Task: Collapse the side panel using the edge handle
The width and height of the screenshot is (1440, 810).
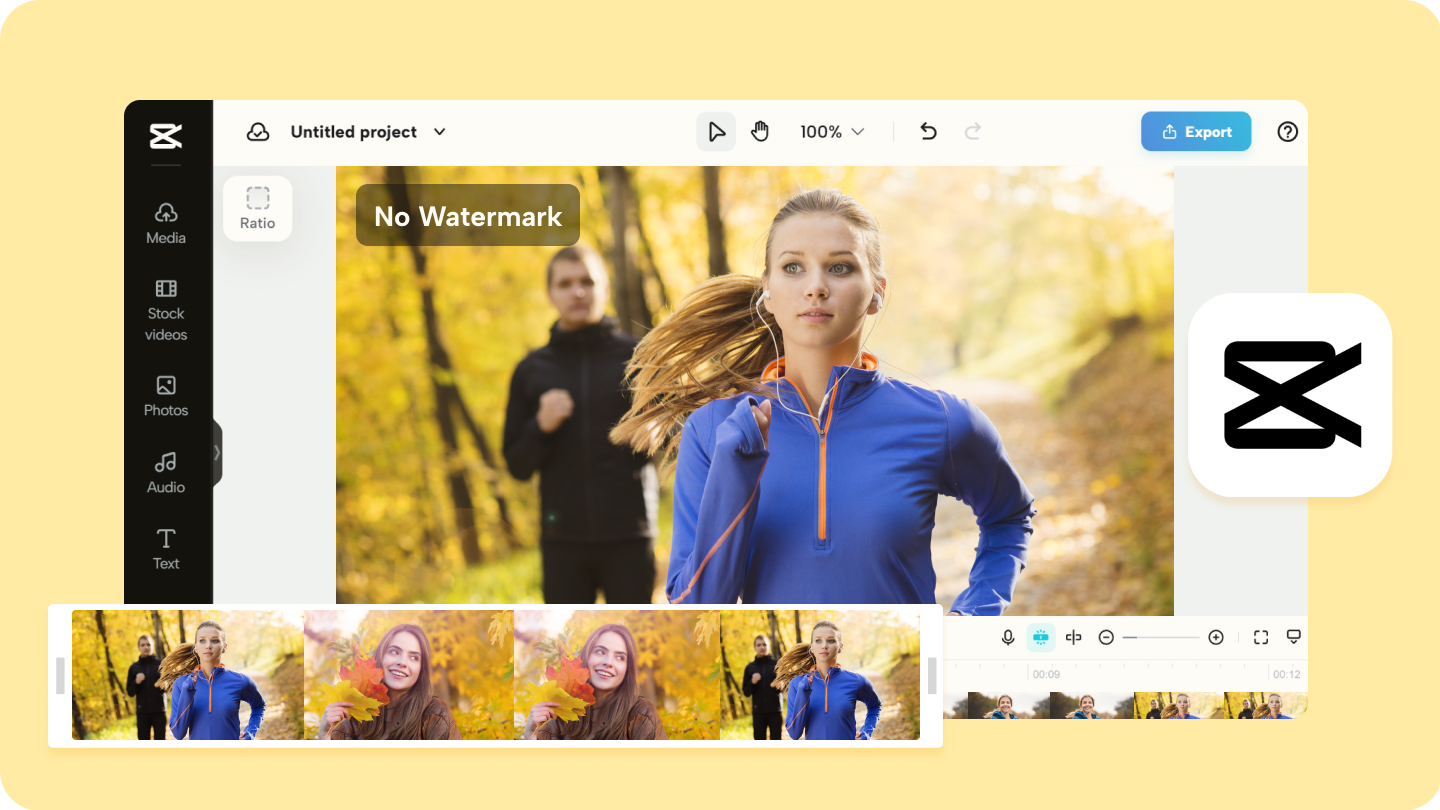Action: coord(217,452)
